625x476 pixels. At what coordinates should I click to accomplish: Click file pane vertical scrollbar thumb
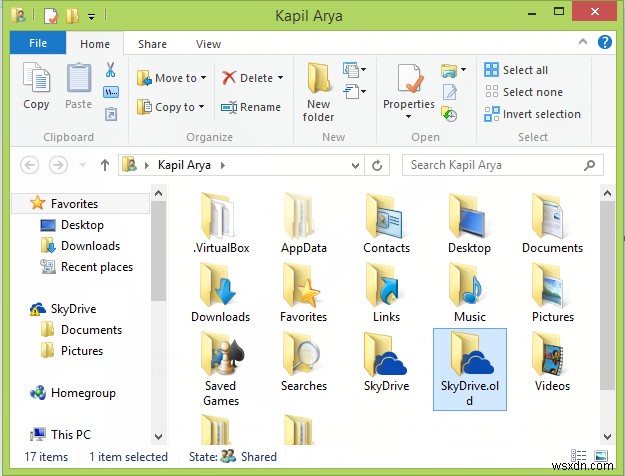click(x=607, y=295)
